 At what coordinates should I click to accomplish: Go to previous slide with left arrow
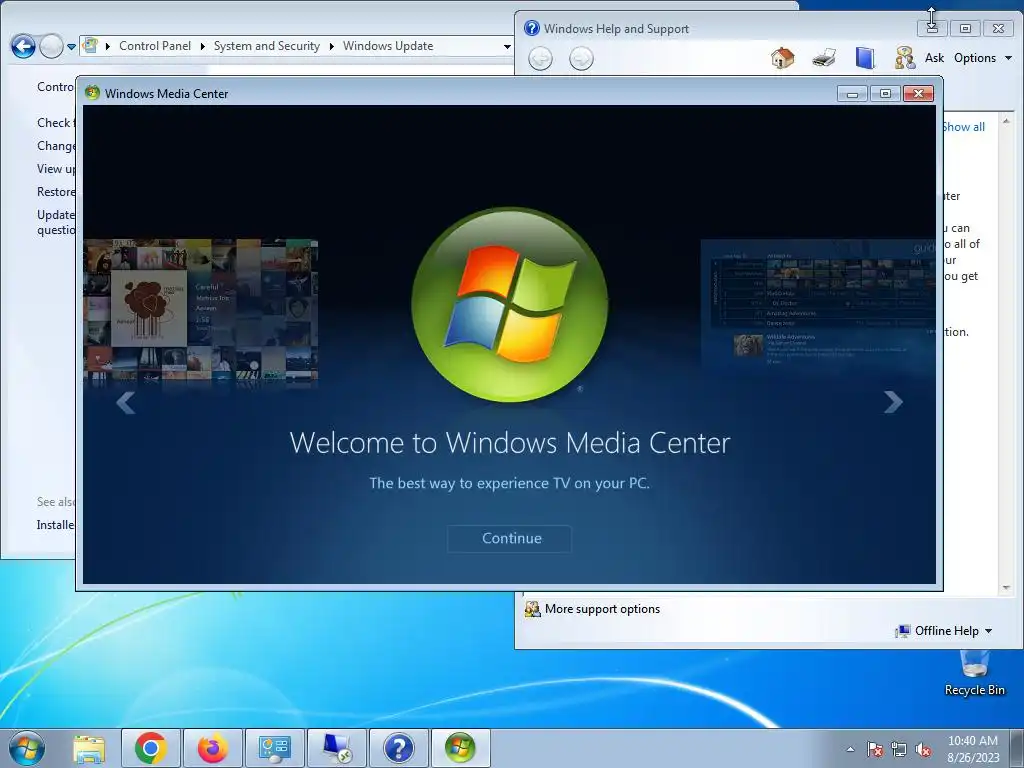125,402
